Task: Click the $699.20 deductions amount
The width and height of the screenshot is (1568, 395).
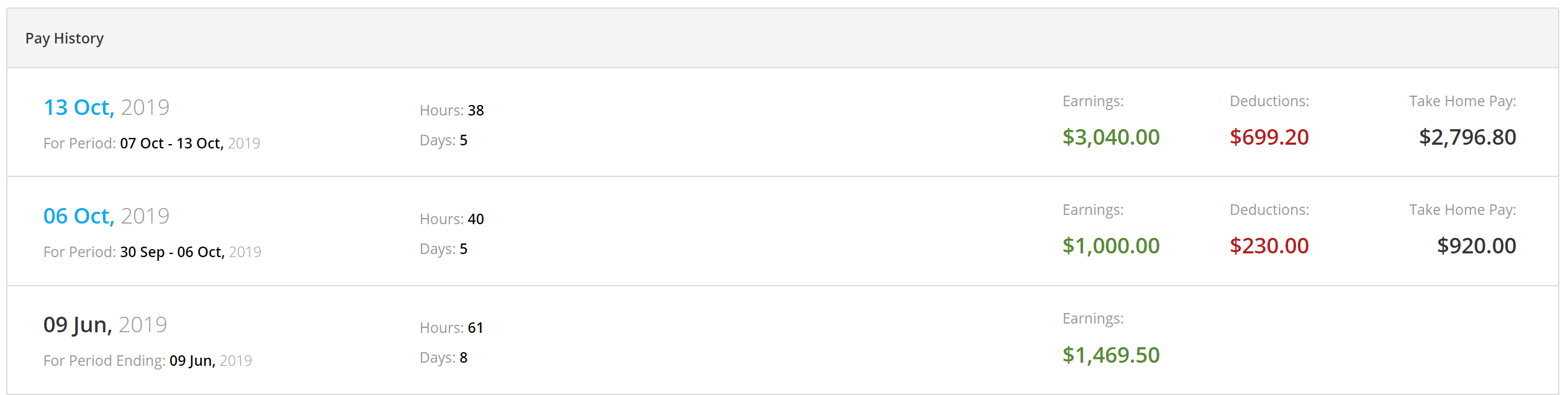Action: click(1269, 137)
